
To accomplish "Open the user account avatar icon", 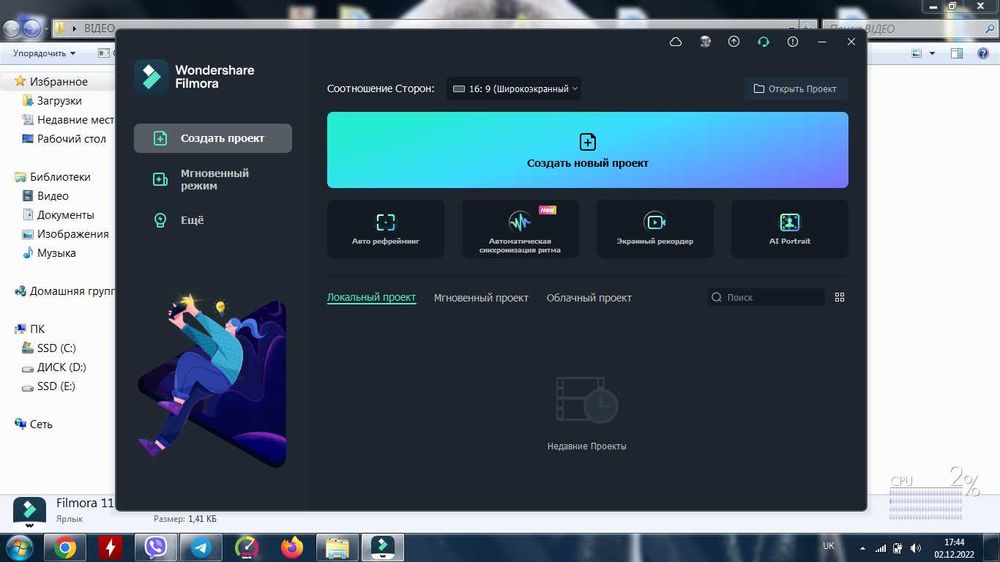I will click(x=705, y=42).
